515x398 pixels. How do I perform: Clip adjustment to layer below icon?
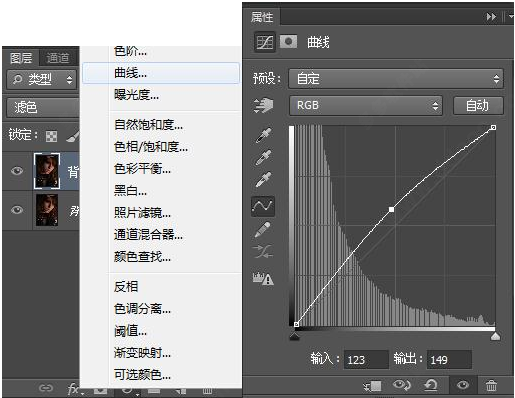point(372,386)
